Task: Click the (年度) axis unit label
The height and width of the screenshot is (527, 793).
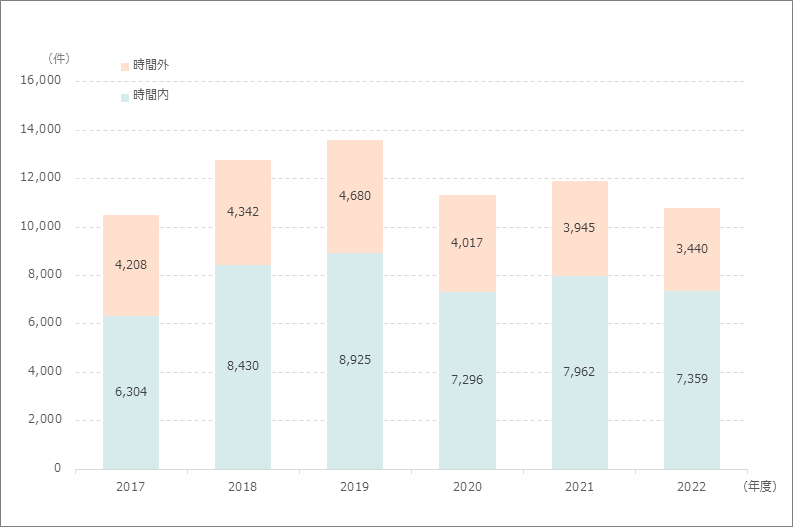Action: pos(760,487)
